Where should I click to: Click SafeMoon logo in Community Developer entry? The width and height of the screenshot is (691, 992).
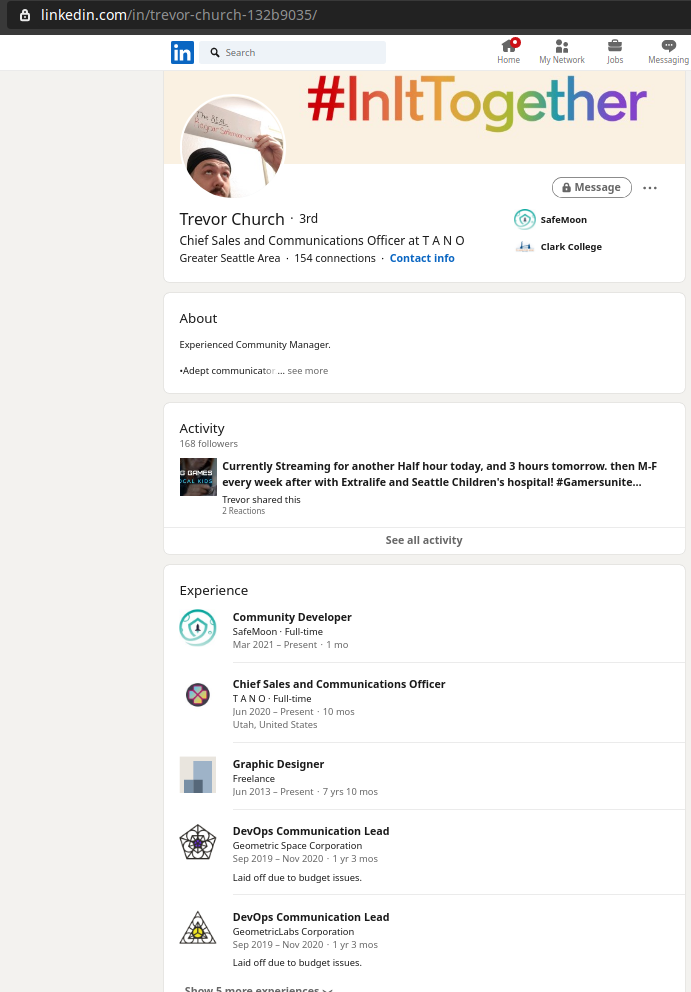click(197, 628)
